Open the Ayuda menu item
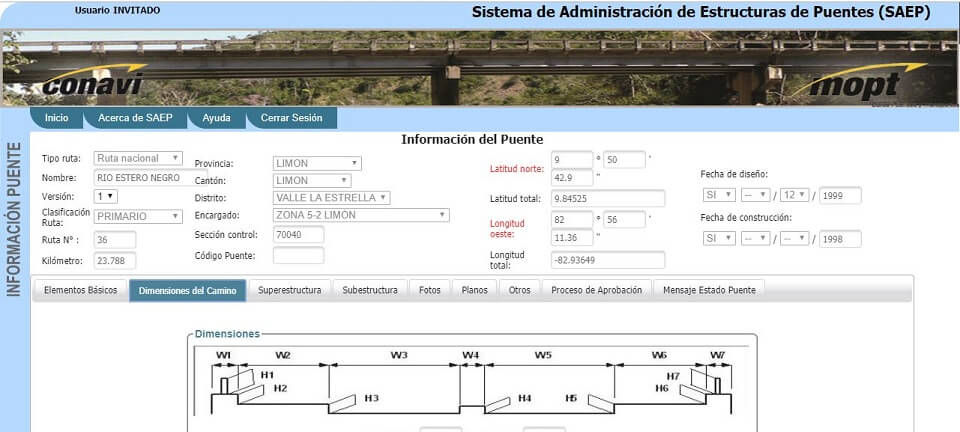The height and width of the screenshot is (432, 960). coord(217,118)
